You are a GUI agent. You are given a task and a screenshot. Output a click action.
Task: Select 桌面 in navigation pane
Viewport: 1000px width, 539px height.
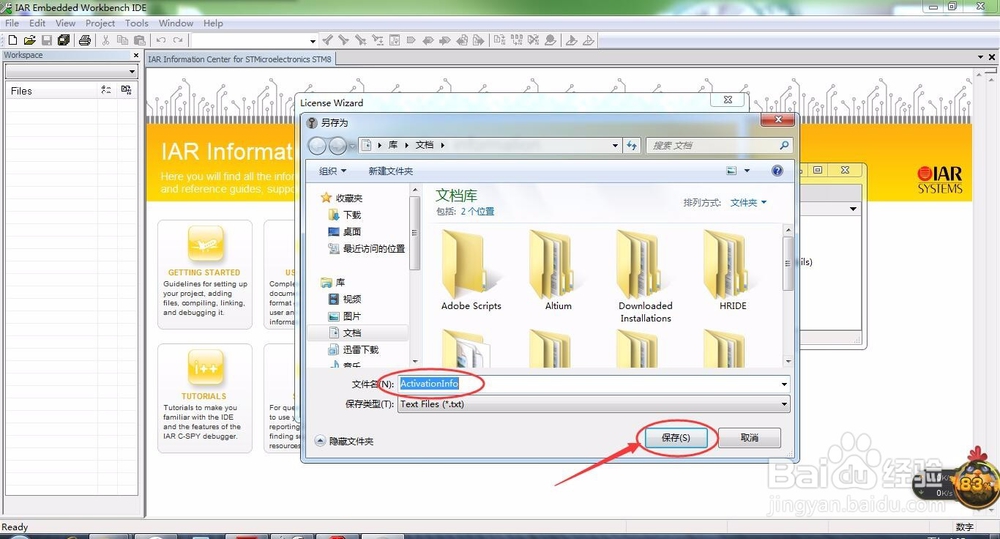pyautogui.click(x=346, y=232)
